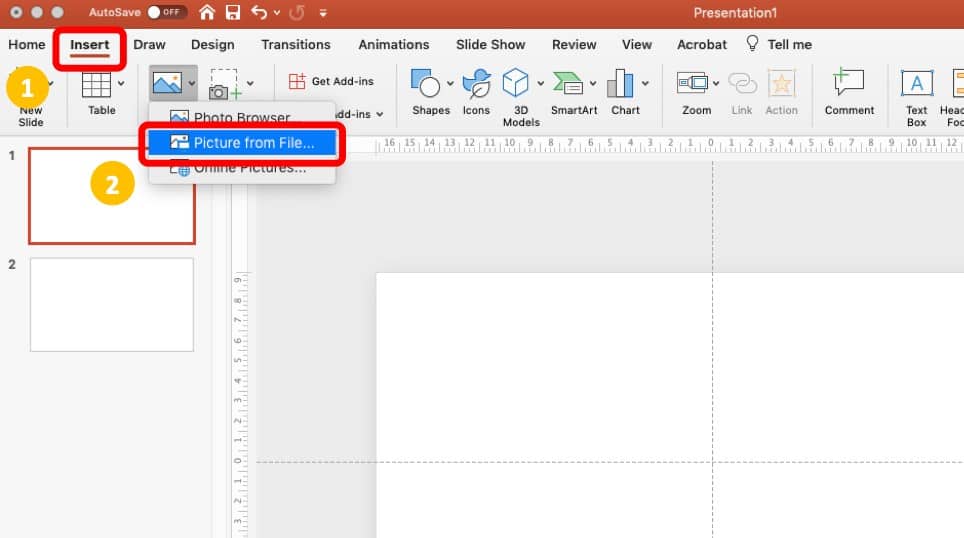
Task: Expand the Screenshot dropdown arrow
Action: point(250,84)
